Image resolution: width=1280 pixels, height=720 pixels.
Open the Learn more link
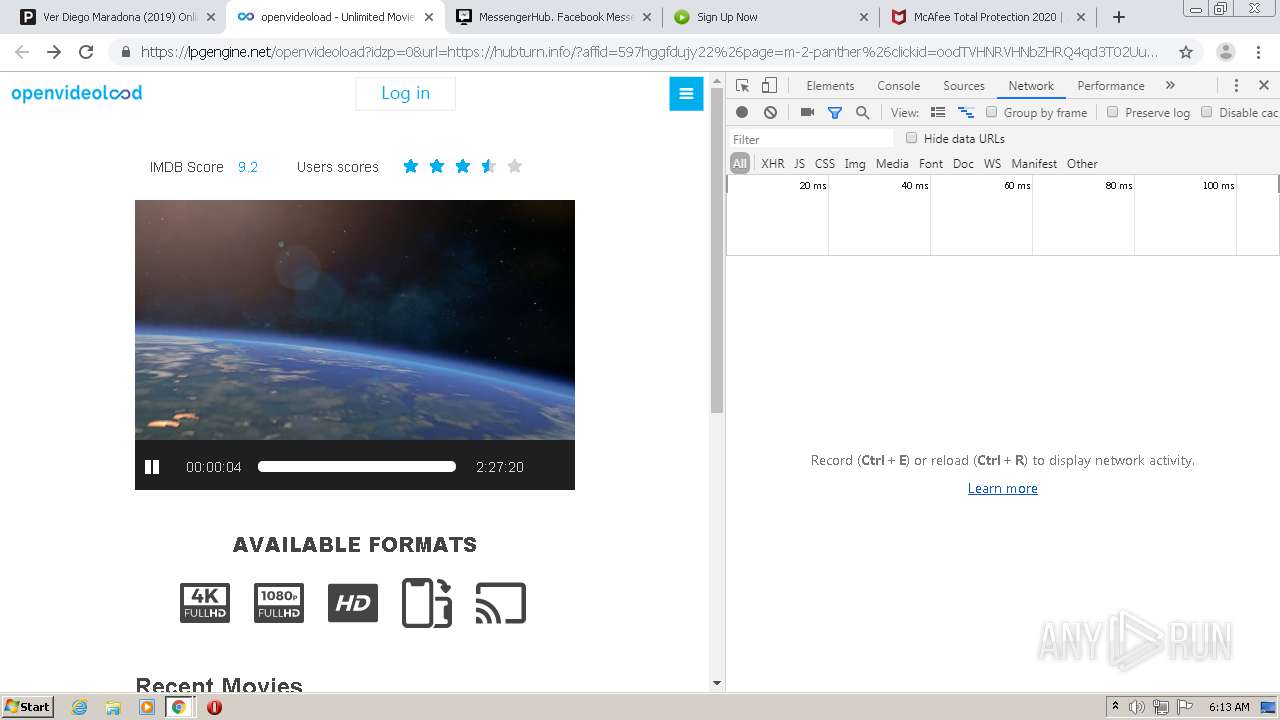(x=1002, y=489)
